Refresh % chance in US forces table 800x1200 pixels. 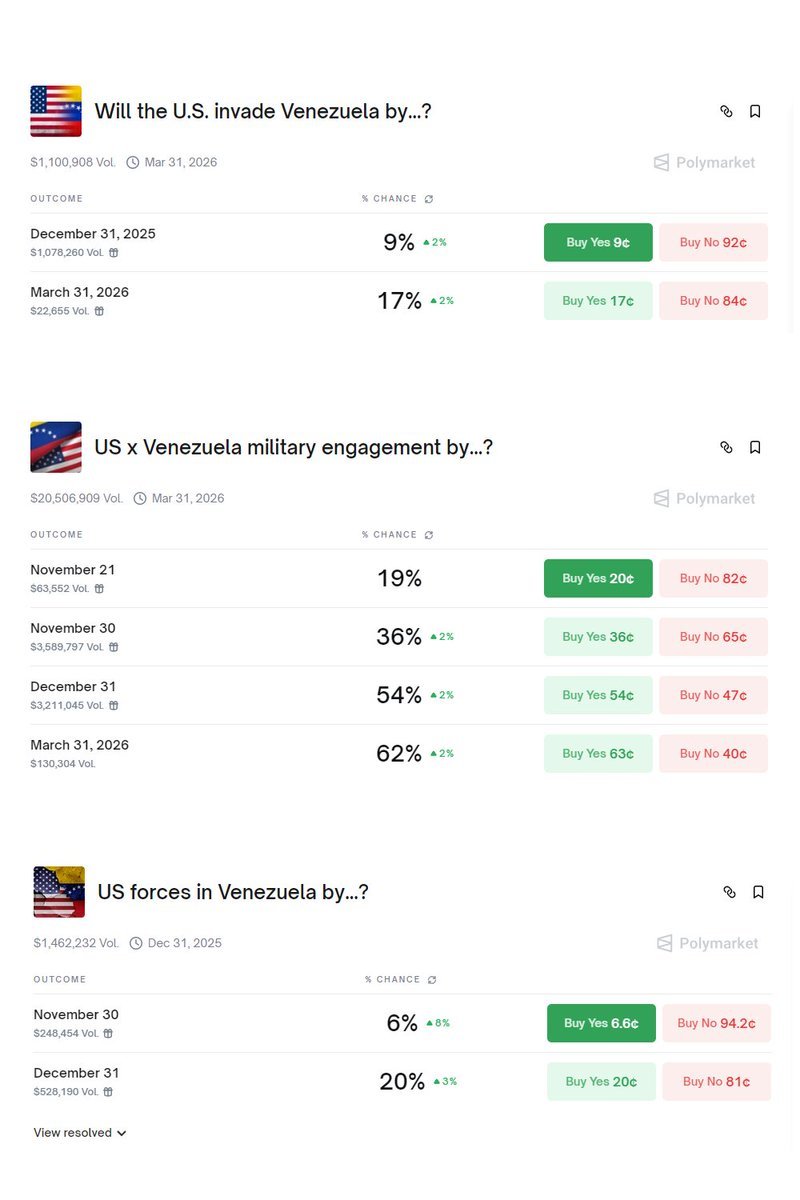tap(432, 980)
